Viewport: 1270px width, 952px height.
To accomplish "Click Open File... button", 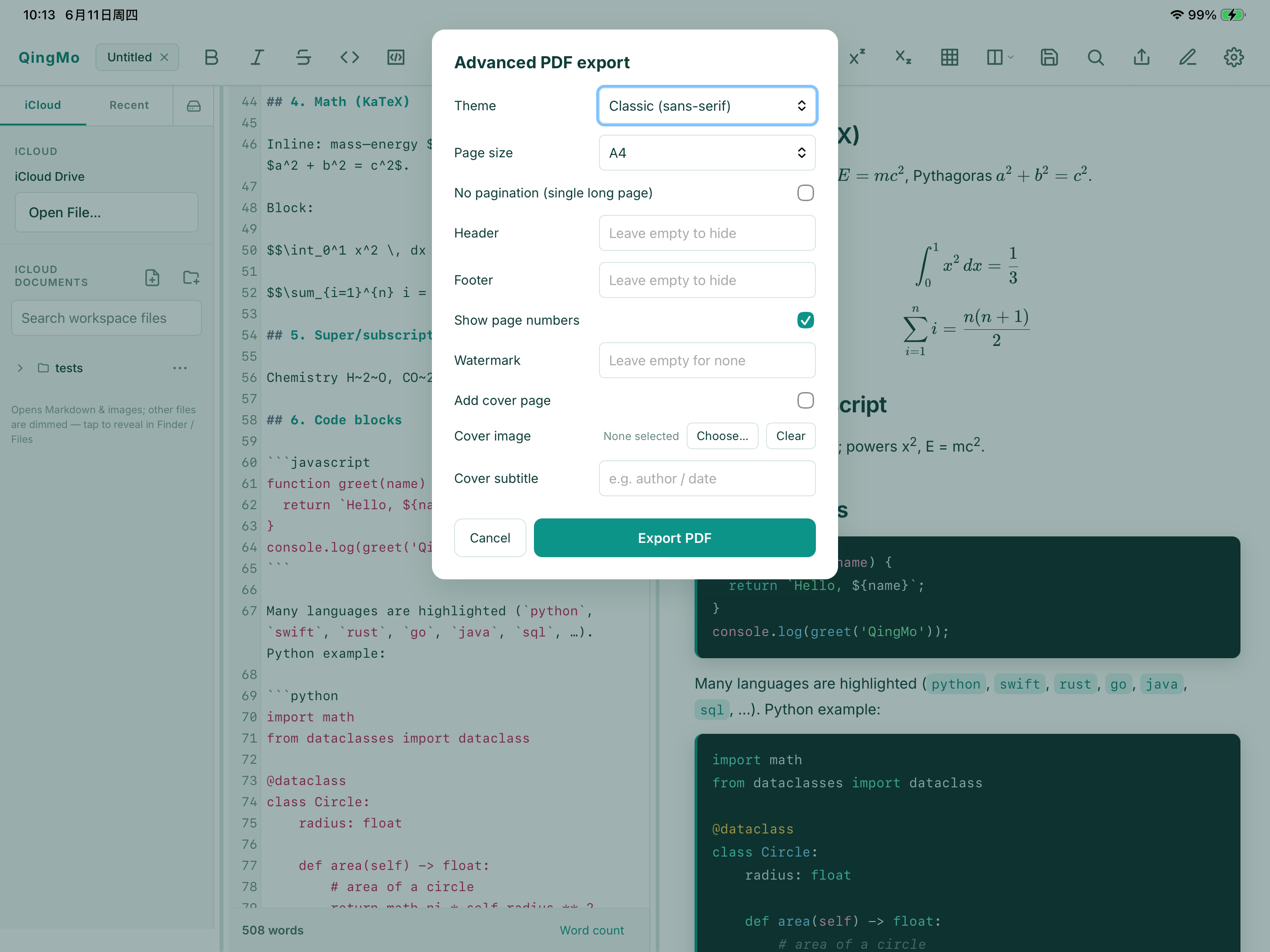I will pyautogui.click(x=106, y=212).
